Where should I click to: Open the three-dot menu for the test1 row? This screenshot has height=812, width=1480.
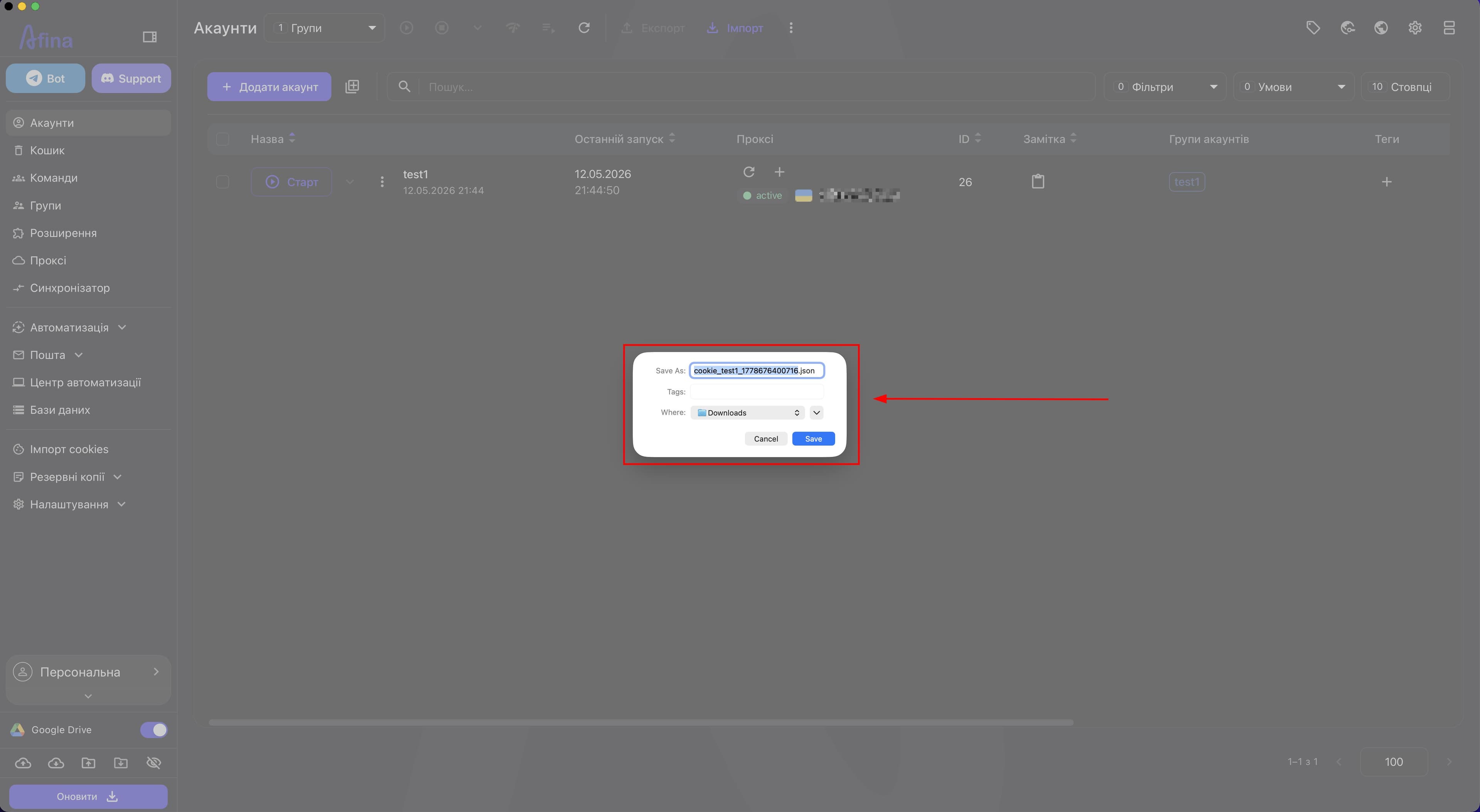pos(382,182)
